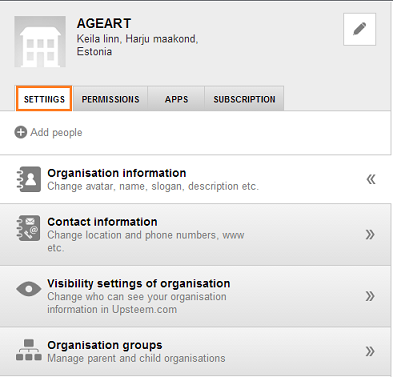Screen dimensions: 393x377
Task: Expand Visibility settings section chevron
Action: click(370, 296)
